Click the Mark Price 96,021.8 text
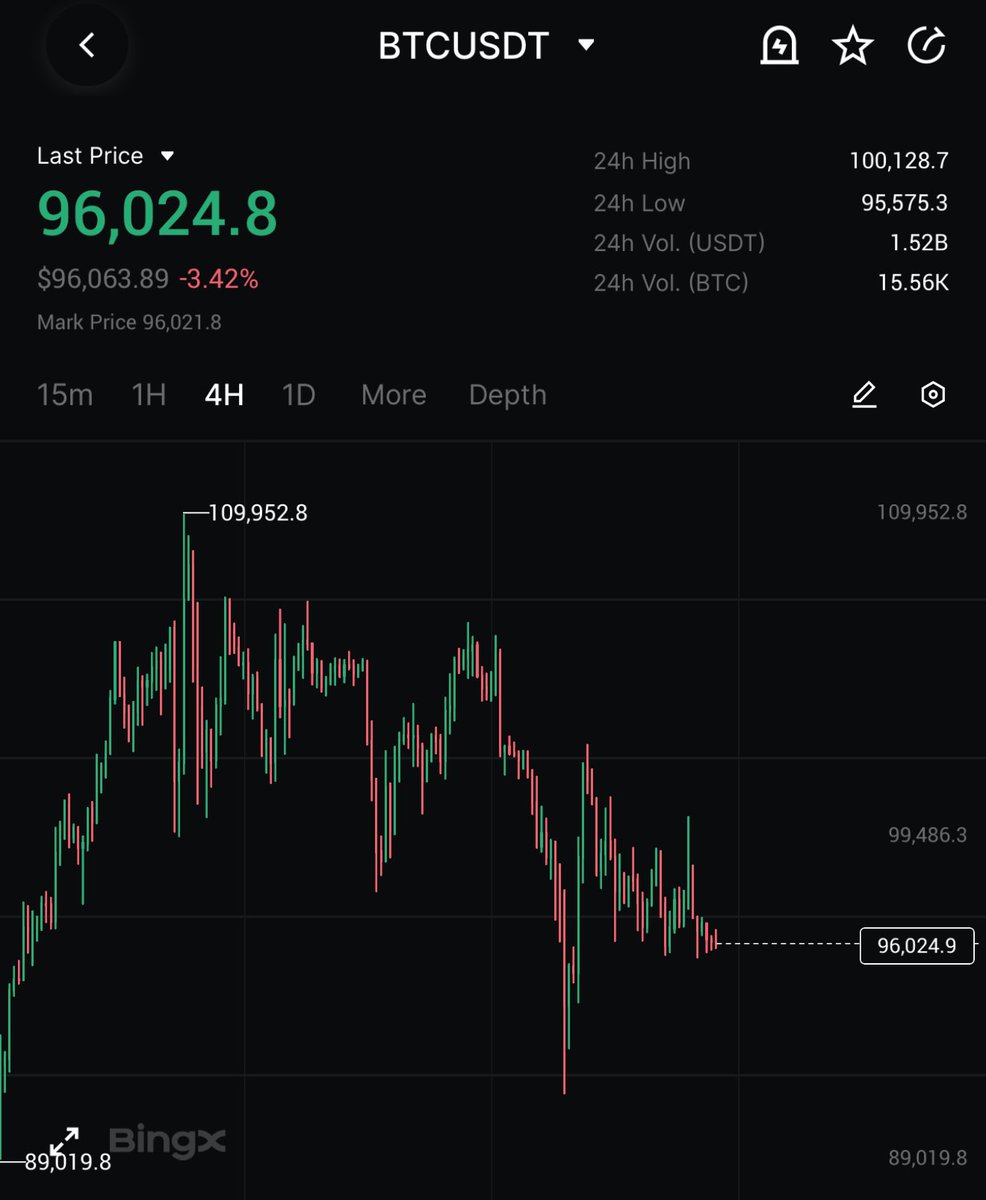The width and height of the screenshot is (986, 1200). pyautogui.click(x=128, y=322)
